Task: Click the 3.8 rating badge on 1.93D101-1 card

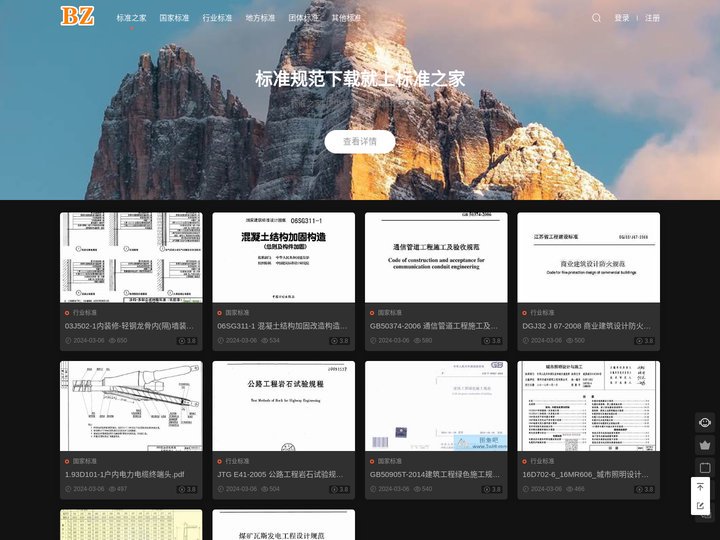Action: (187, 489)
